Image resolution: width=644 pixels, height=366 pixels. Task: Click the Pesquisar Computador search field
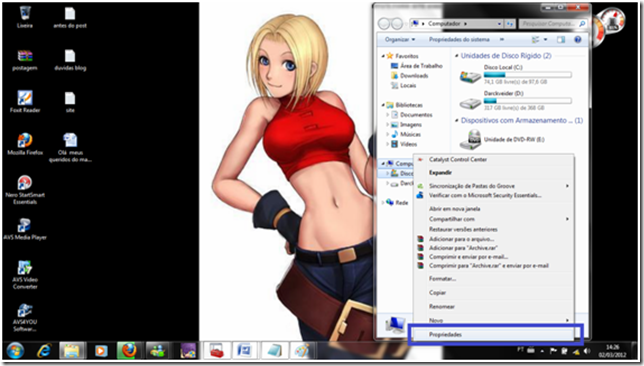(x=552, y=24)
